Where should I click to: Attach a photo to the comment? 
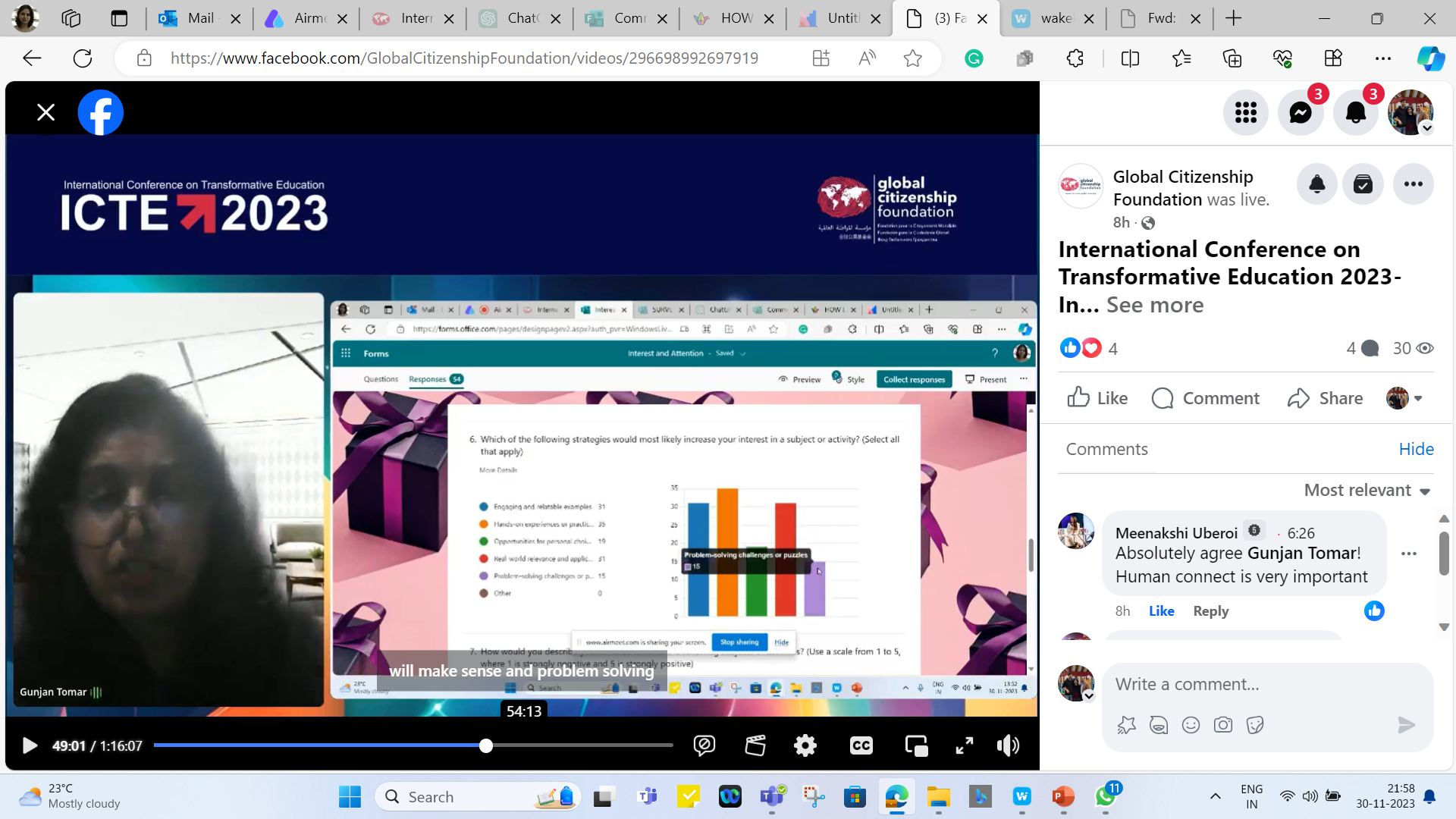1223,725
